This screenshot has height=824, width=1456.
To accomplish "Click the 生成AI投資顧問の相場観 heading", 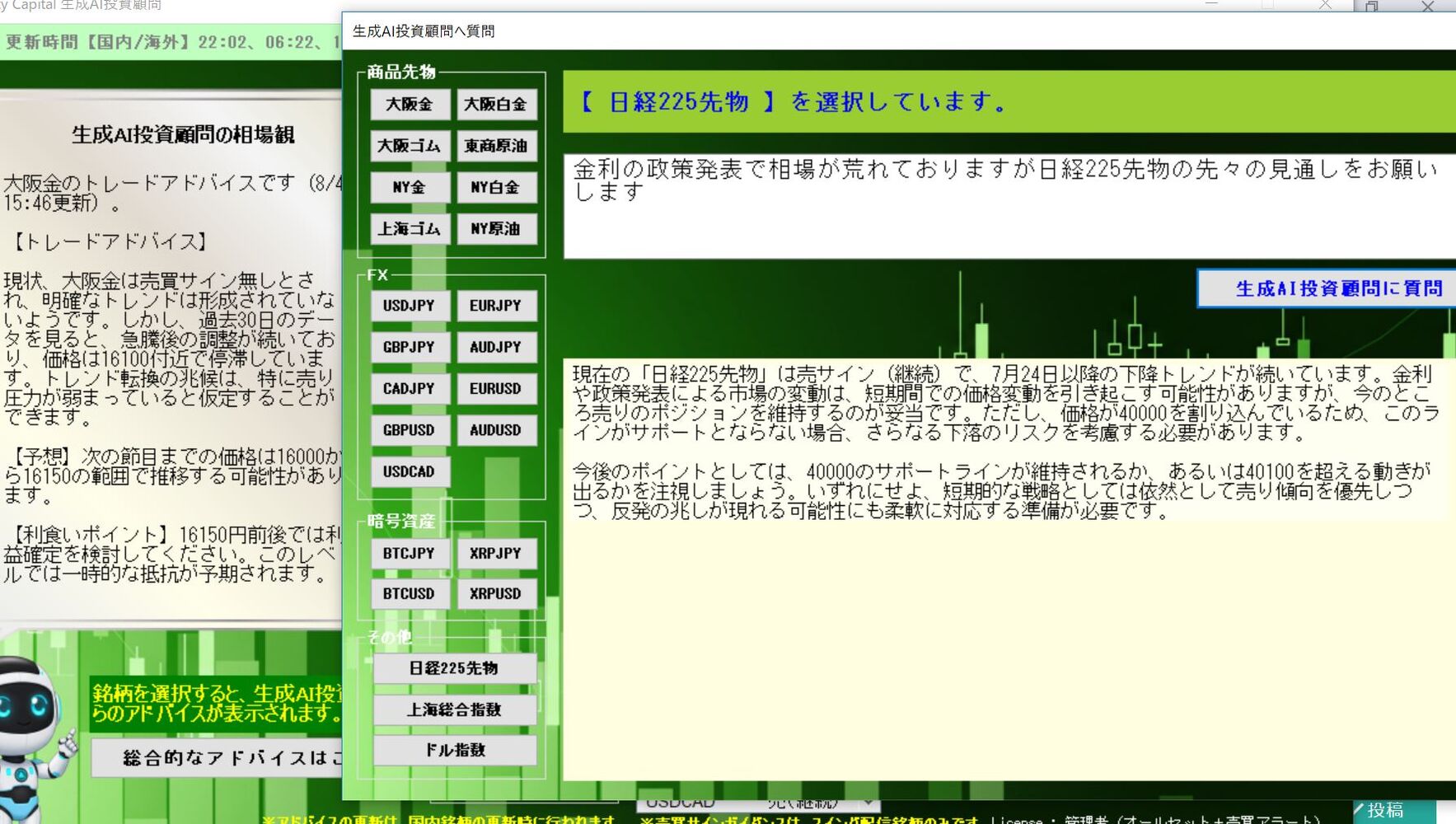I will click(183, 134).
